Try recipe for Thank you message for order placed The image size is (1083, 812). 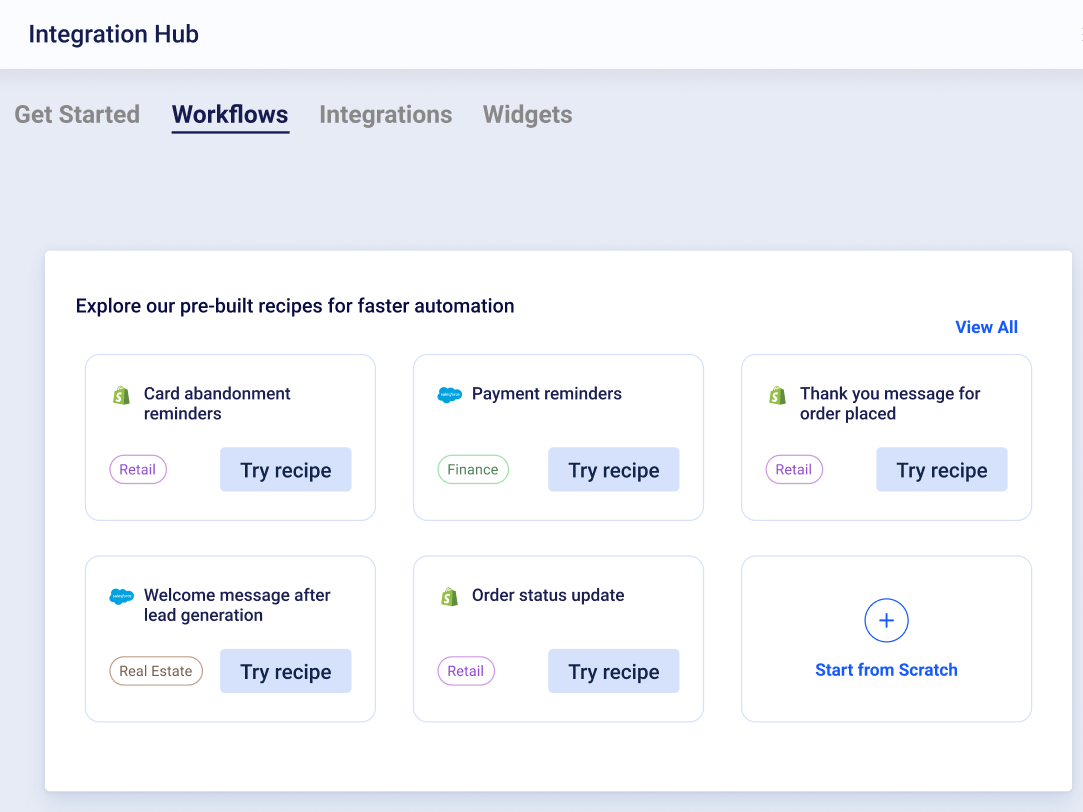point(941,470)
